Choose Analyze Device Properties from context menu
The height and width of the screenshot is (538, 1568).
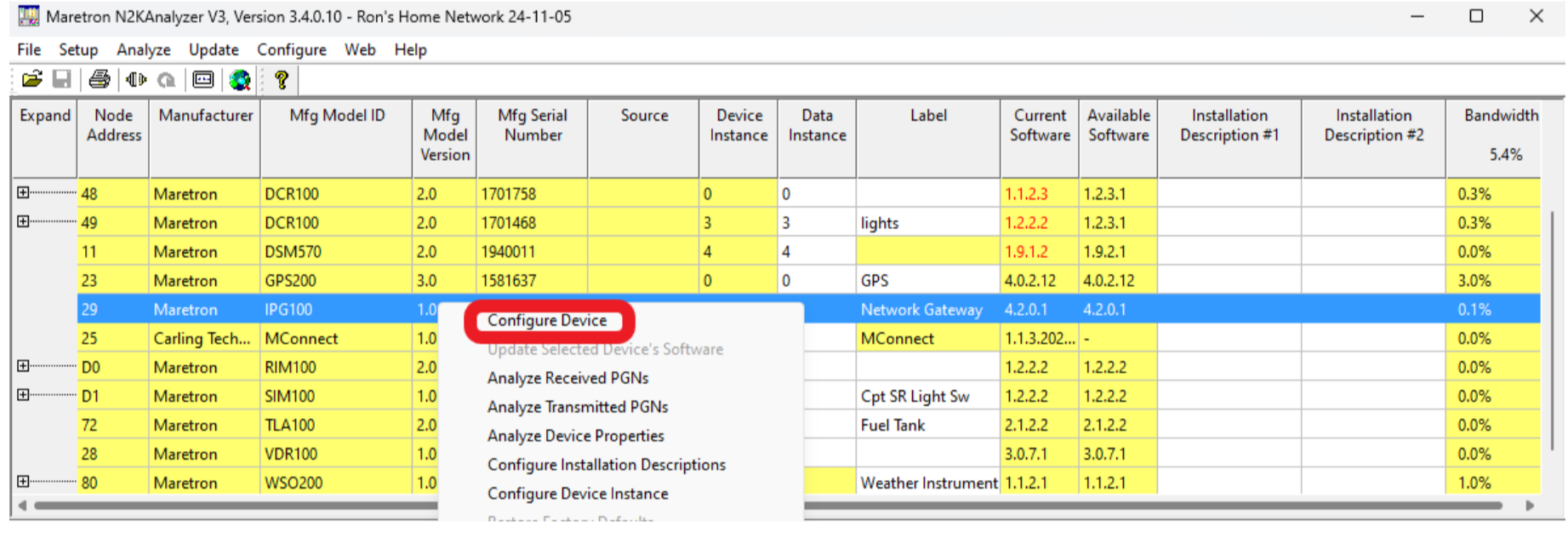point(576,436)
